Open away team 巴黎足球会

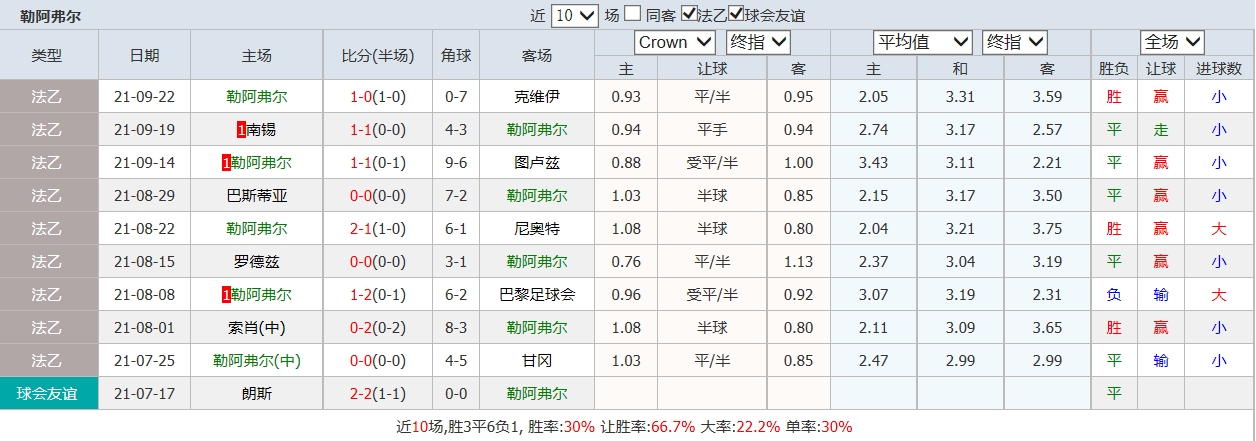(x=537, y=294)
